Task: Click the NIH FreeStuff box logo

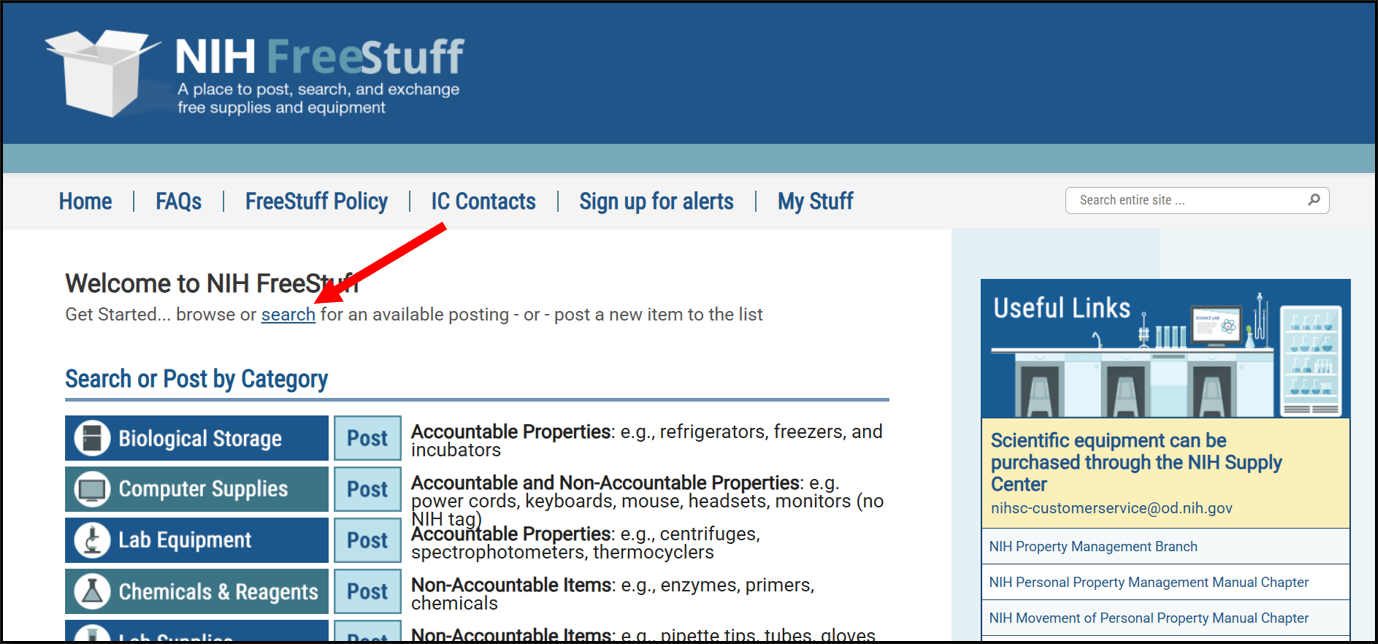Action: pyautogui.click(x=100, y=72)
